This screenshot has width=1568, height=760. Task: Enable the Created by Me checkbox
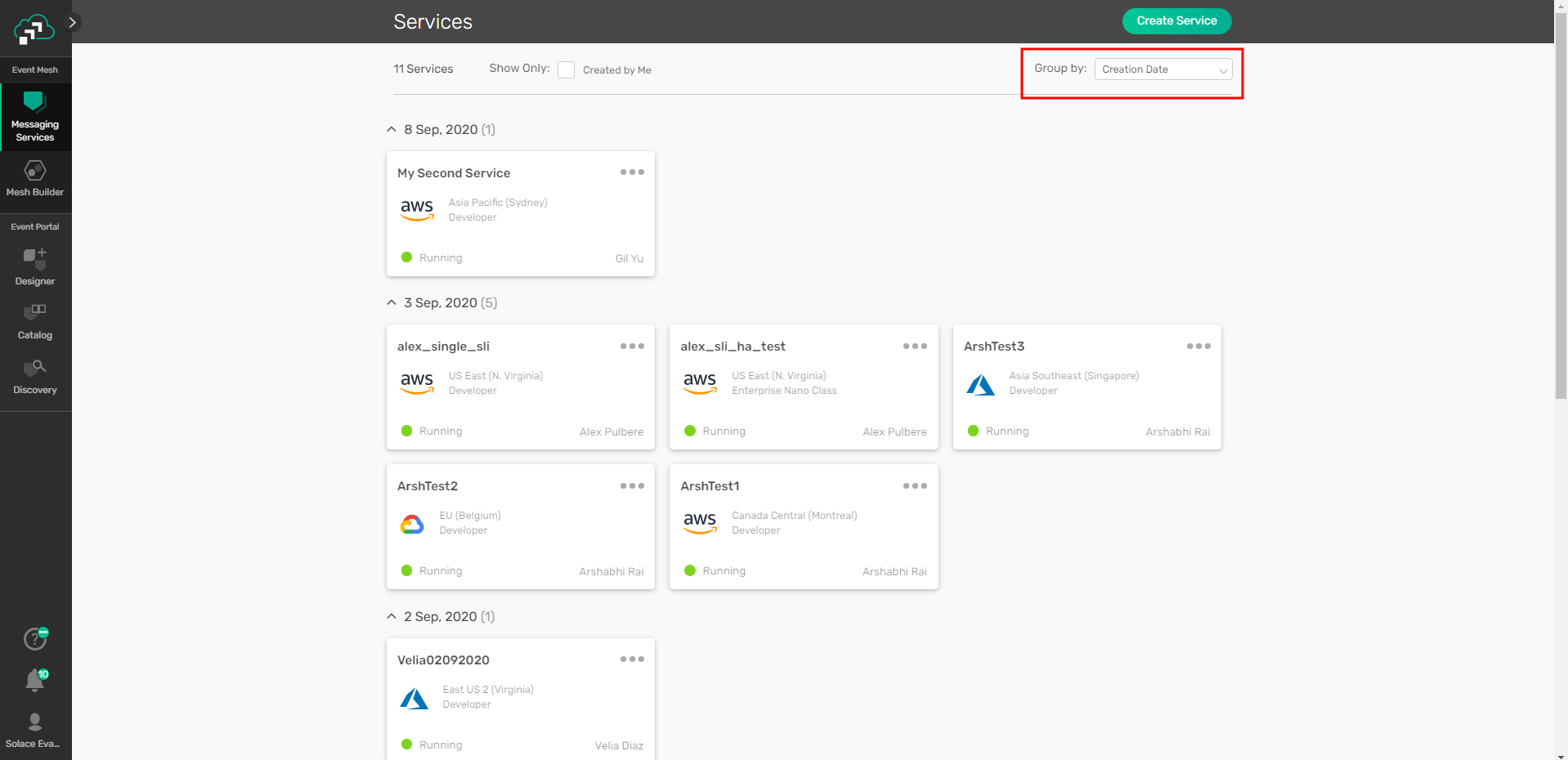point(566,70)
